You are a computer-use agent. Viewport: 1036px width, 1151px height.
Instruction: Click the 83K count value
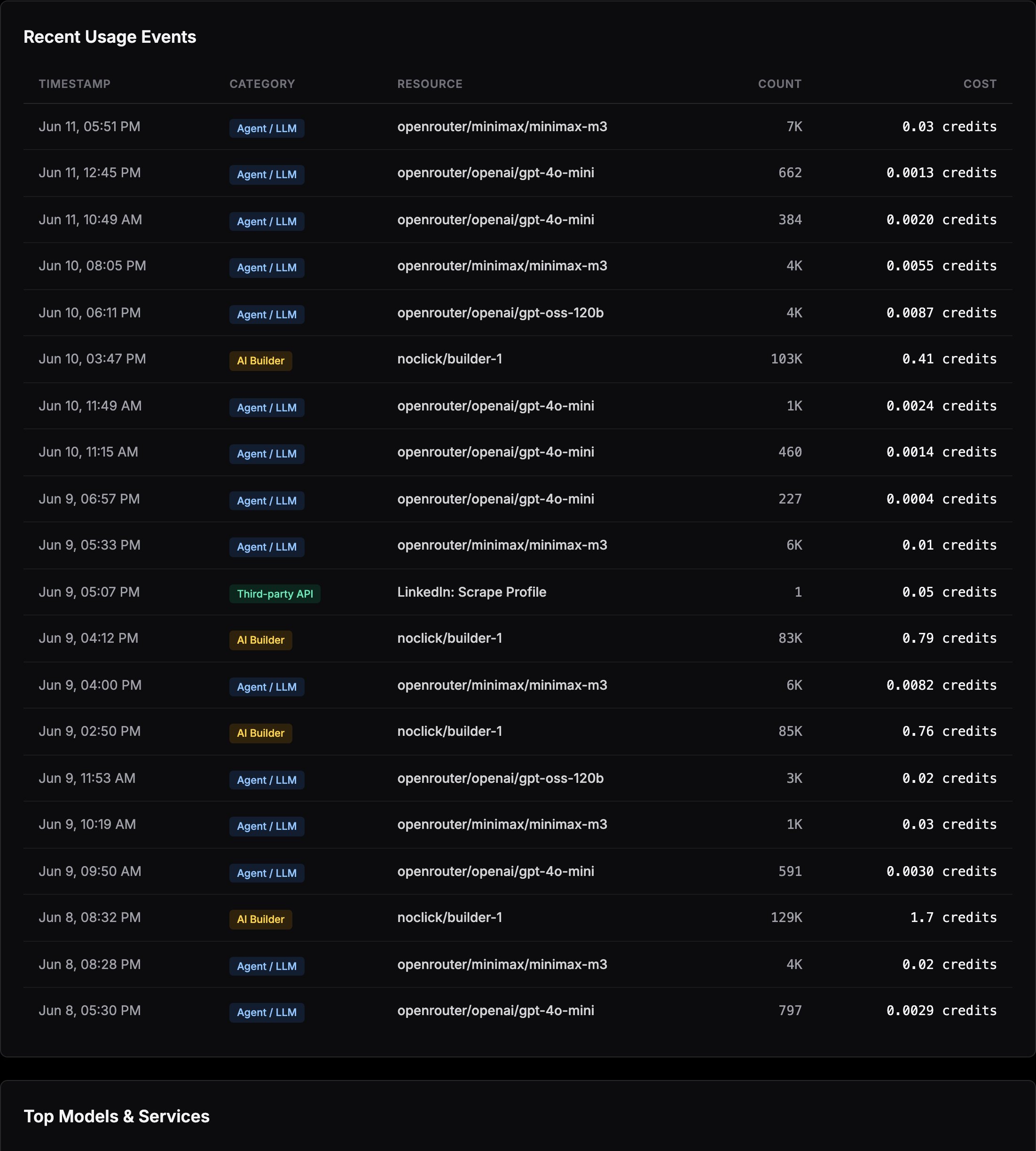pyautogui.click(x=790, y=638)
